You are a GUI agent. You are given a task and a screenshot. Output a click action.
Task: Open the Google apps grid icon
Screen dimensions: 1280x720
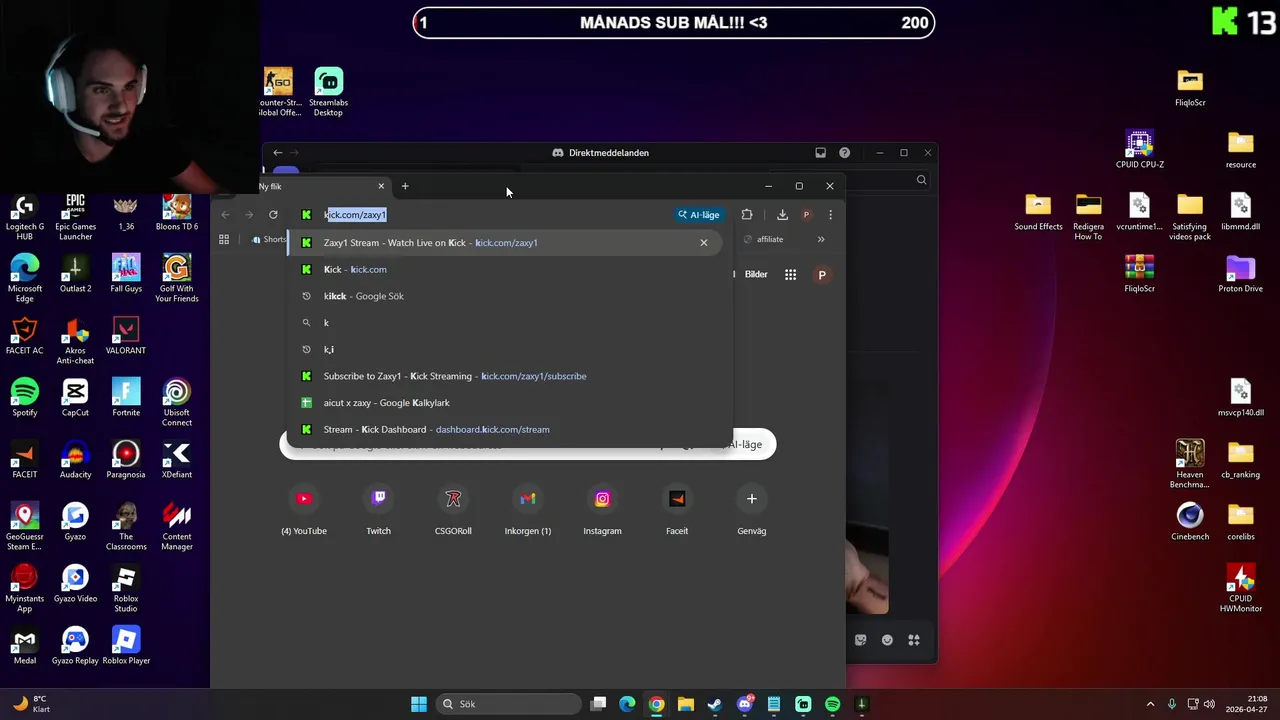click(790, 275)
